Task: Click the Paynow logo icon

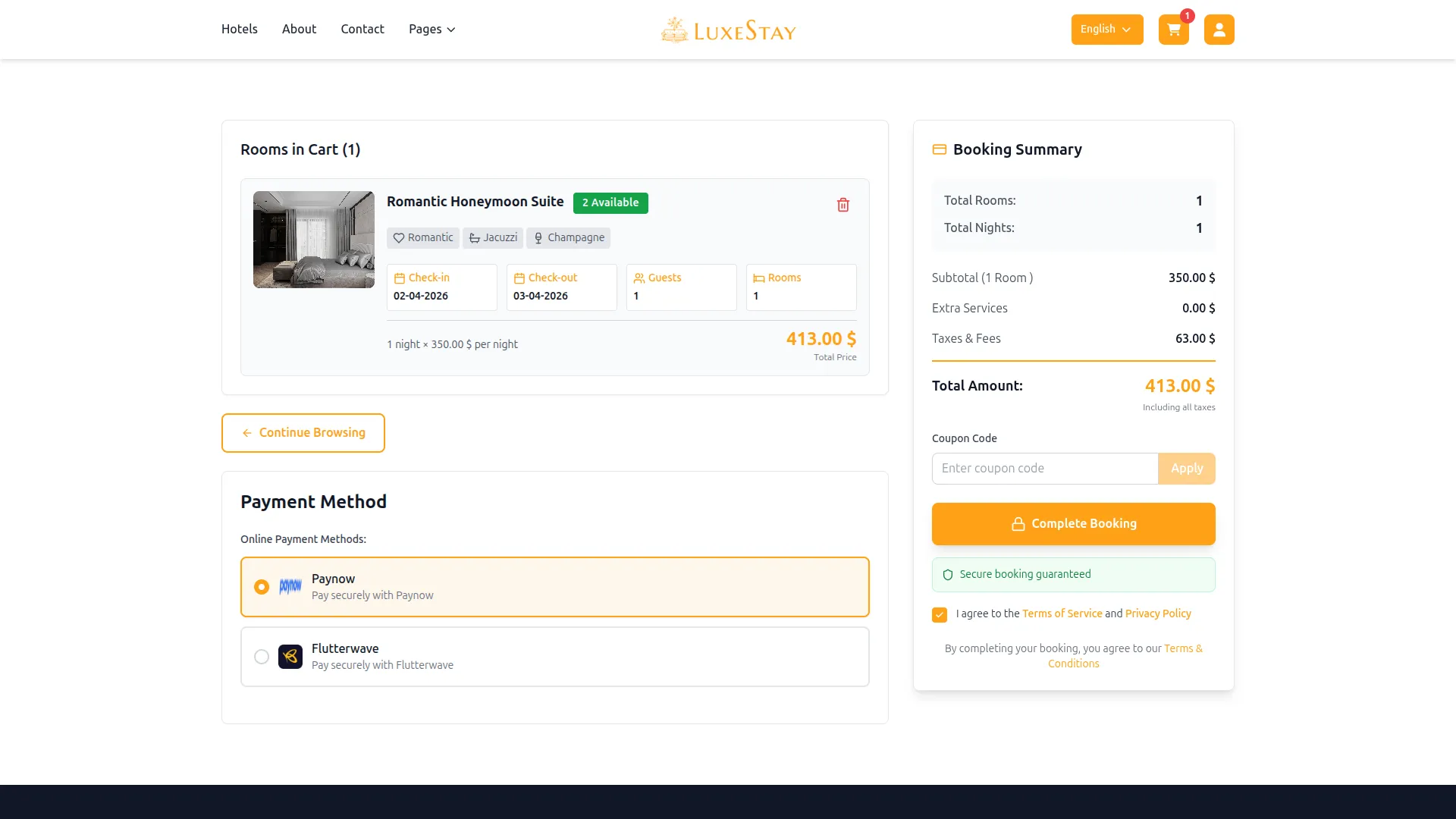Action: click(x=290, y=587)
